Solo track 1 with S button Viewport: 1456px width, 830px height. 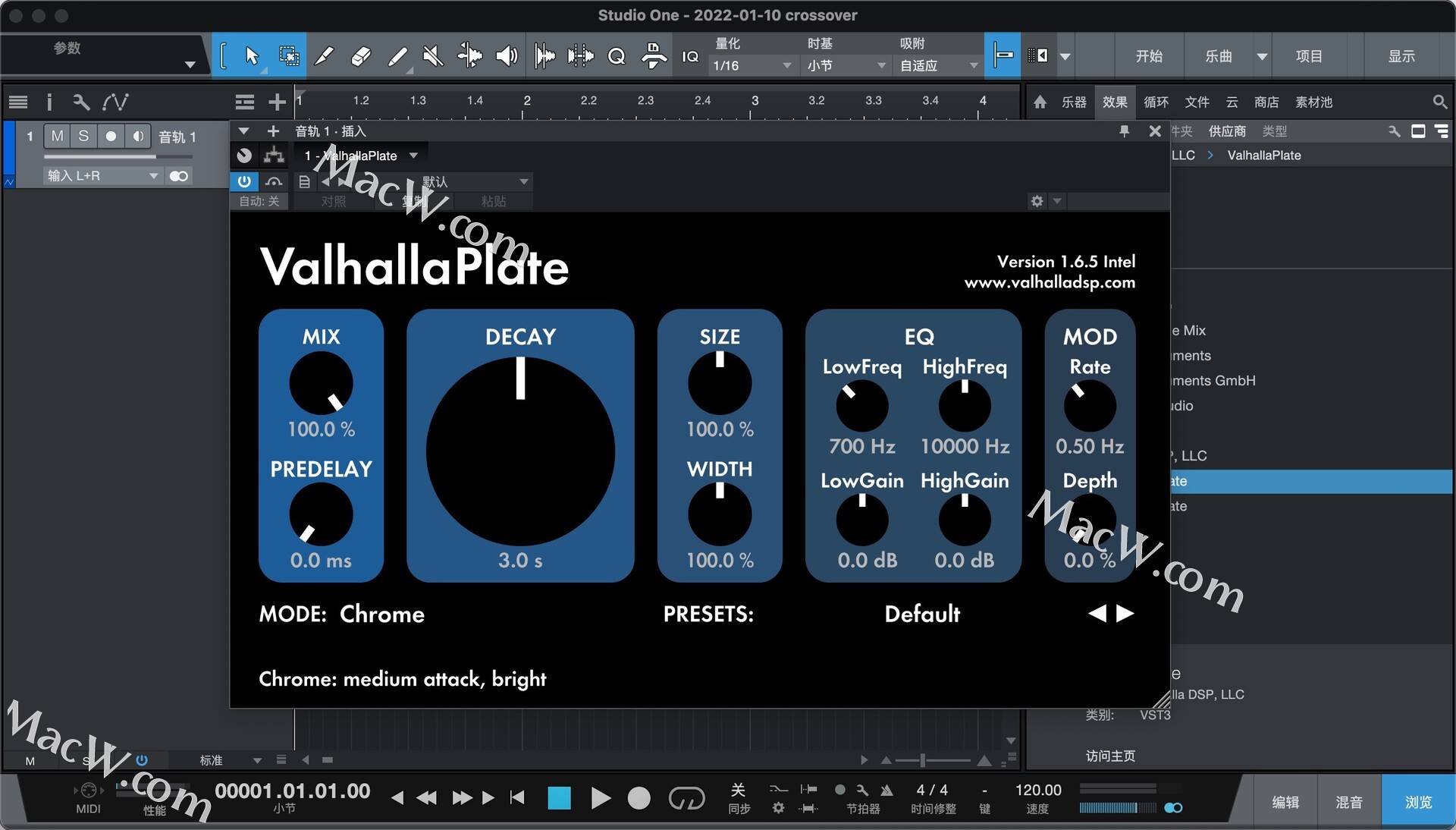coord(83,136)
